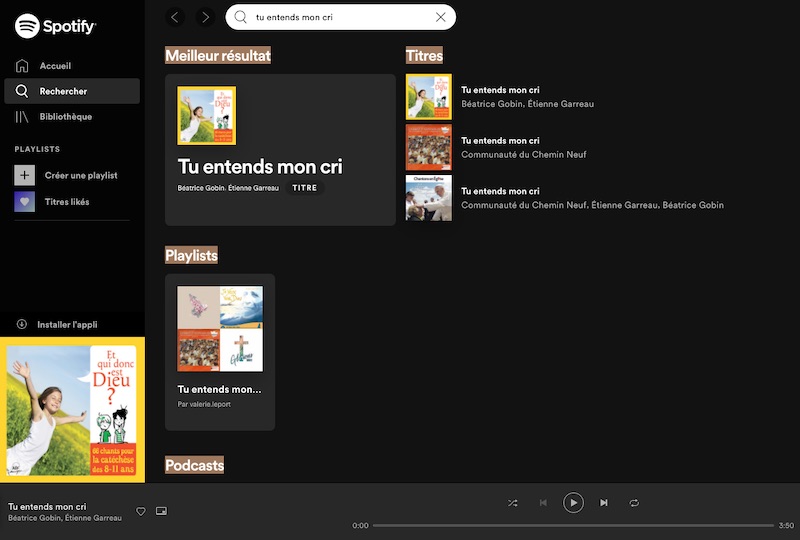This screenshot has width=800, height=540.
Task: Click the 0:00 elapsed time label
Action: point(360,525)
